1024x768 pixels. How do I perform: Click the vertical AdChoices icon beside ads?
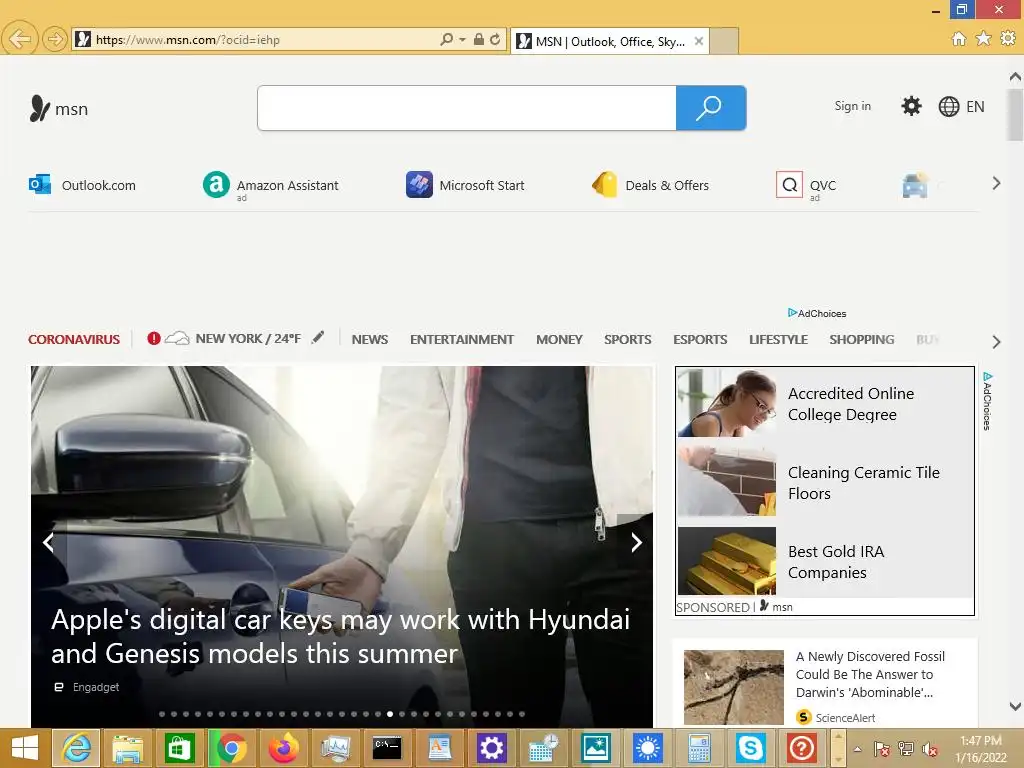pos(987,401)
